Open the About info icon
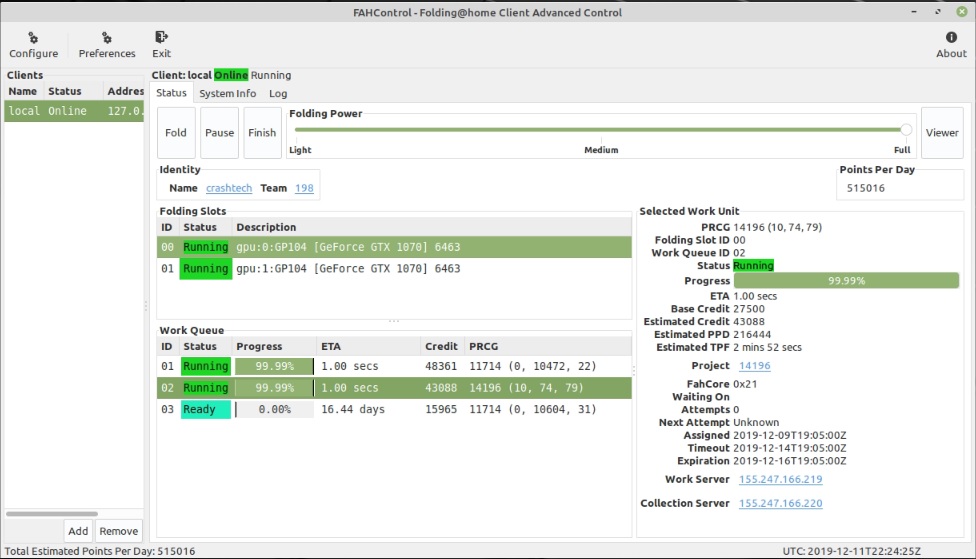This screenshot has height=559, width=976. (951, 45)
